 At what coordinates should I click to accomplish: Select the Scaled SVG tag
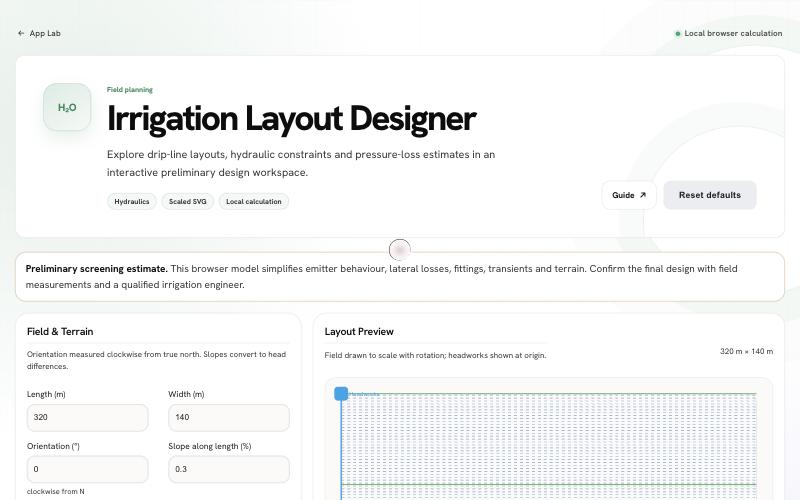pyautogui.click(x=188, y=202)
